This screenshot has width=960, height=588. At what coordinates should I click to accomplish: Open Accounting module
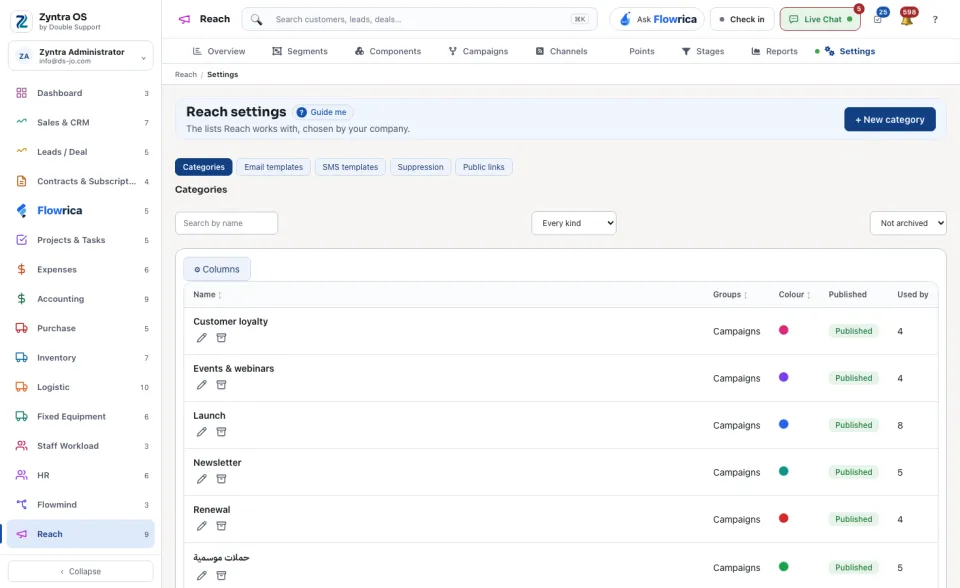[81, 299]
